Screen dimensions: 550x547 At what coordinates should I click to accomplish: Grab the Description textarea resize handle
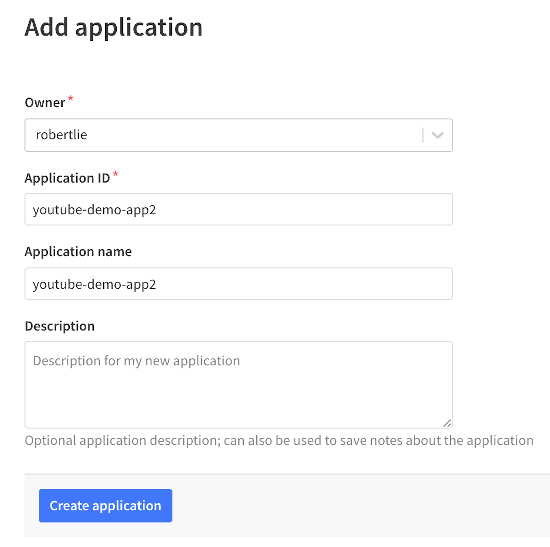pos(447,423)
